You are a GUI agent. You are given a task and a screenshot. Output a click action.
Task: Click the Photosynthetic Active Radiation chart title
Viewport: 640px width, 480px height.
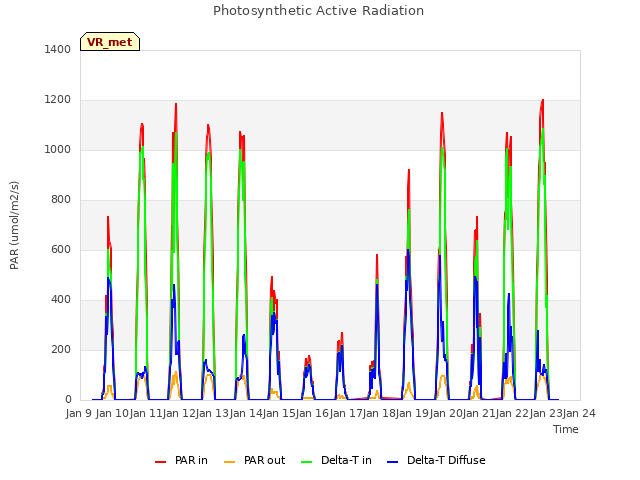[318, 11]
